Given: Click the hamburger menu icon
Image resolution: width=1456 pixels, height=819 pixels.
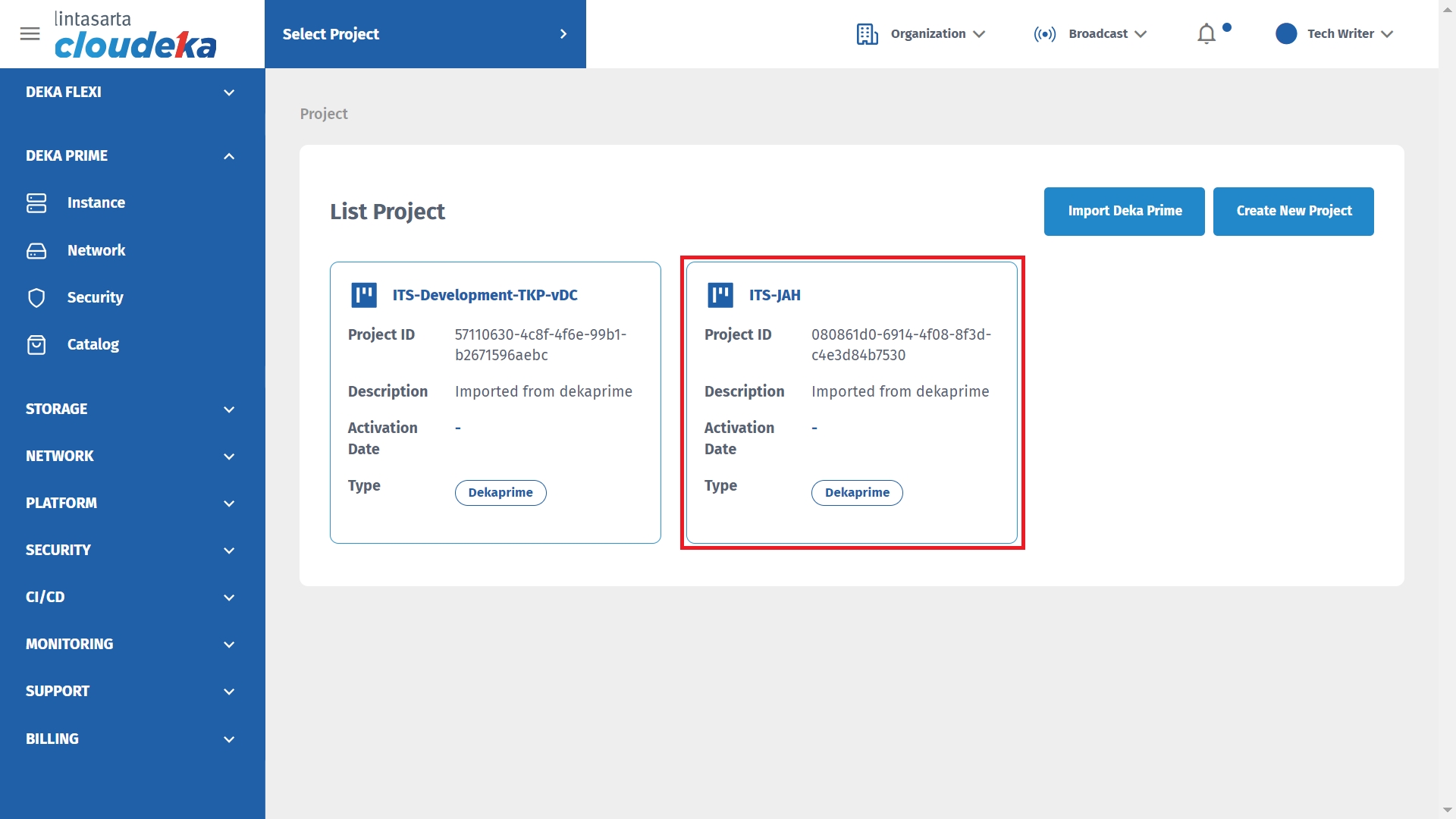Looking at the screenshot, I should pyautogui.click(x=30, y=34).
